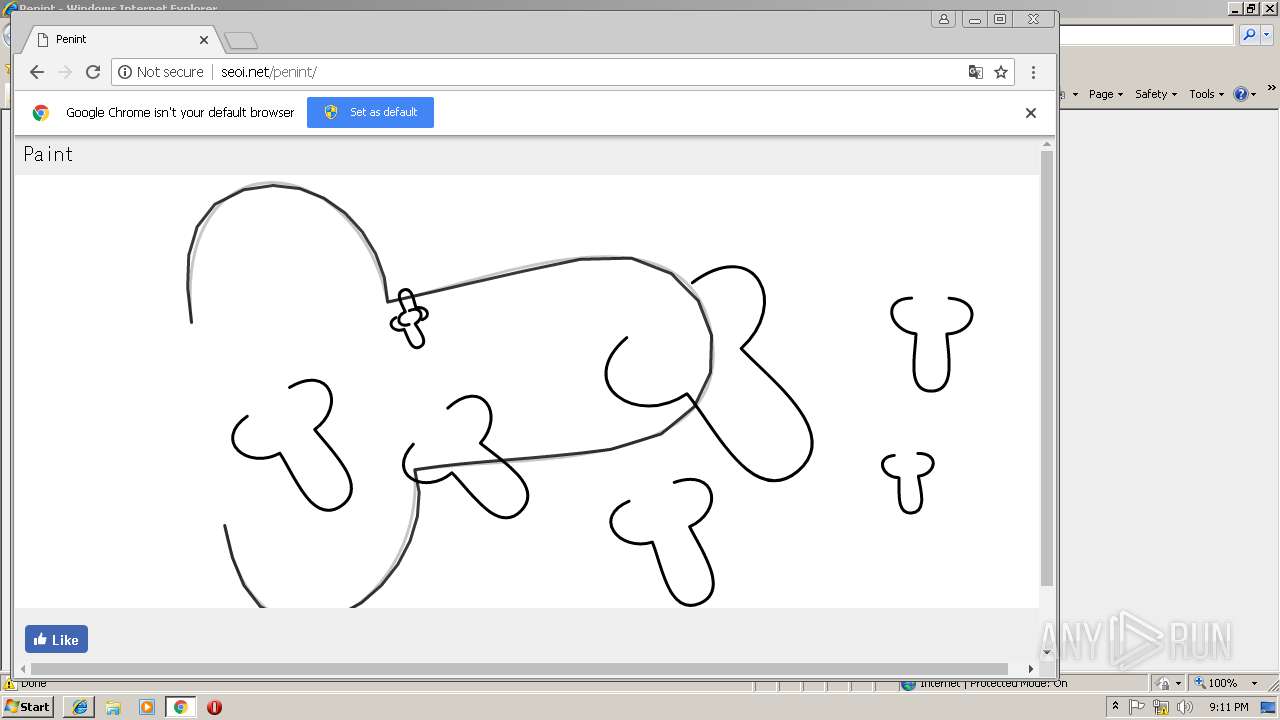Click the Internet Explorer search box

tap(1146, 35)
